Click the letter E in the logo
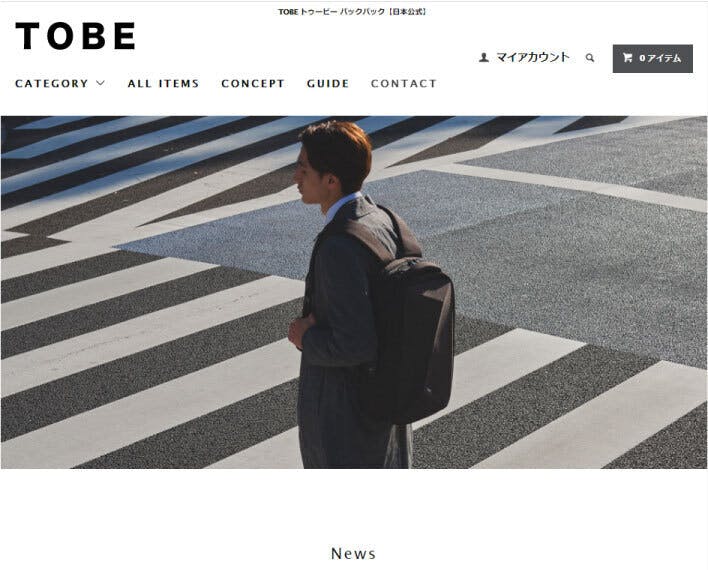The image size is (708, 570). tap(125, 36)
